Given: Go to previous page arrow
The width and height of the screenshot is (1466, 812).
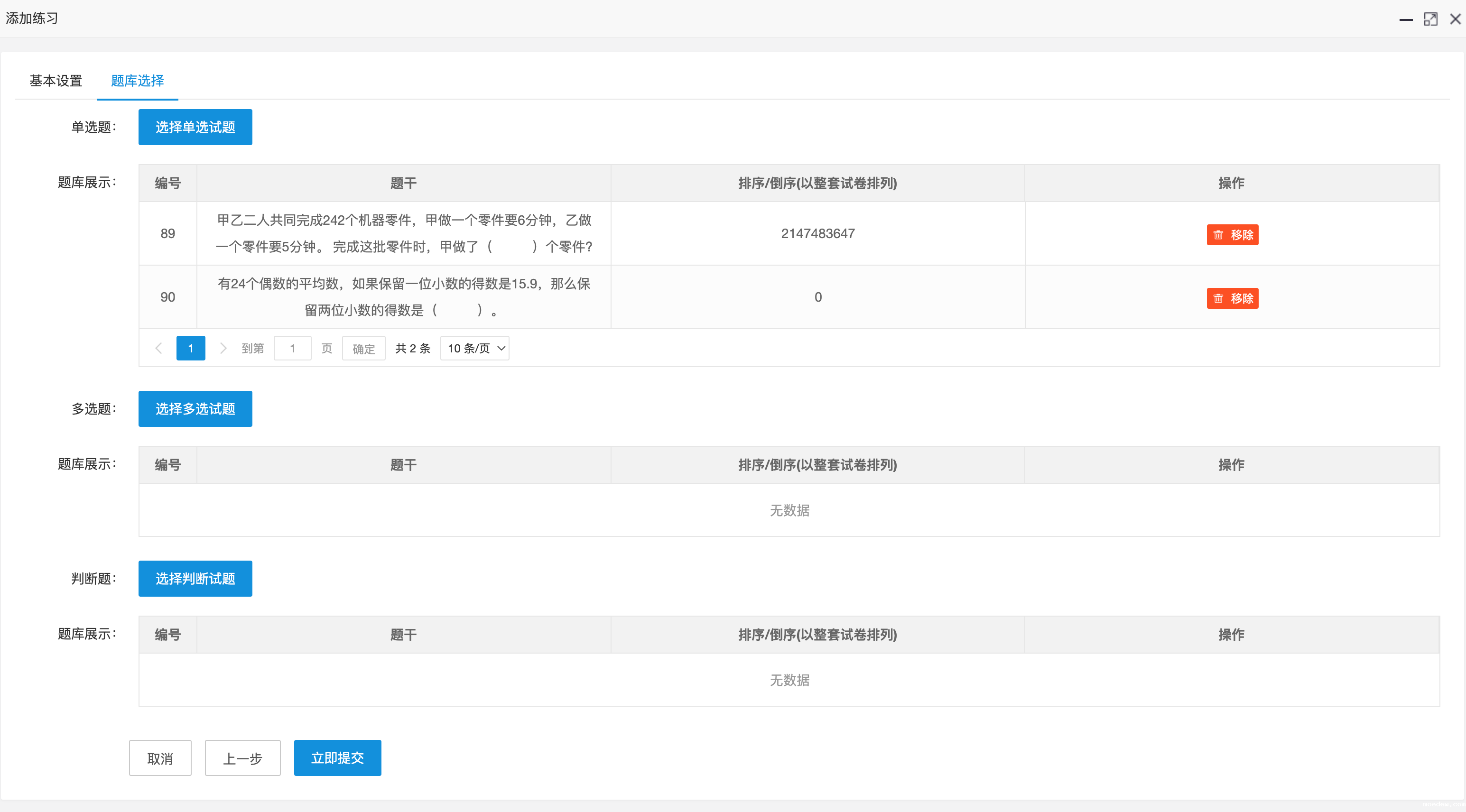Looking at the screenshot, I should pos(159,348).
